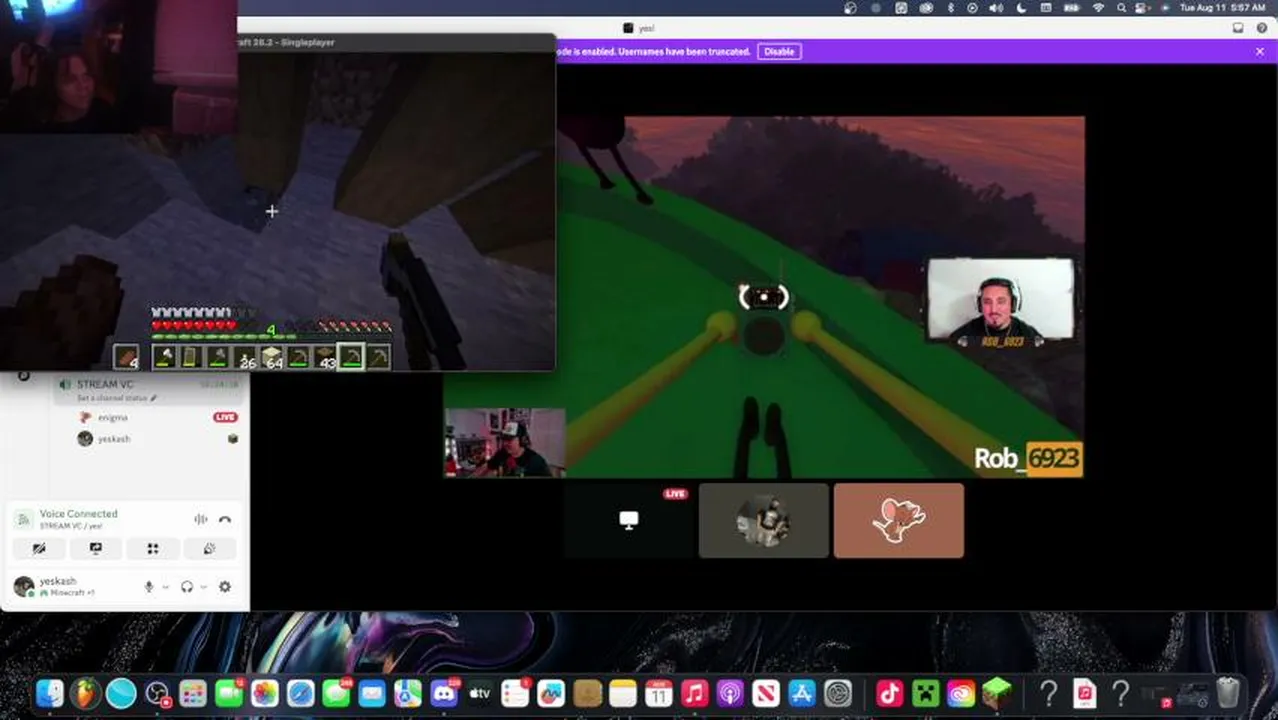Edit channel status with the pencil icon
Image resolution: width=1278 pixels, height=720 pixels.
(154, 398)
